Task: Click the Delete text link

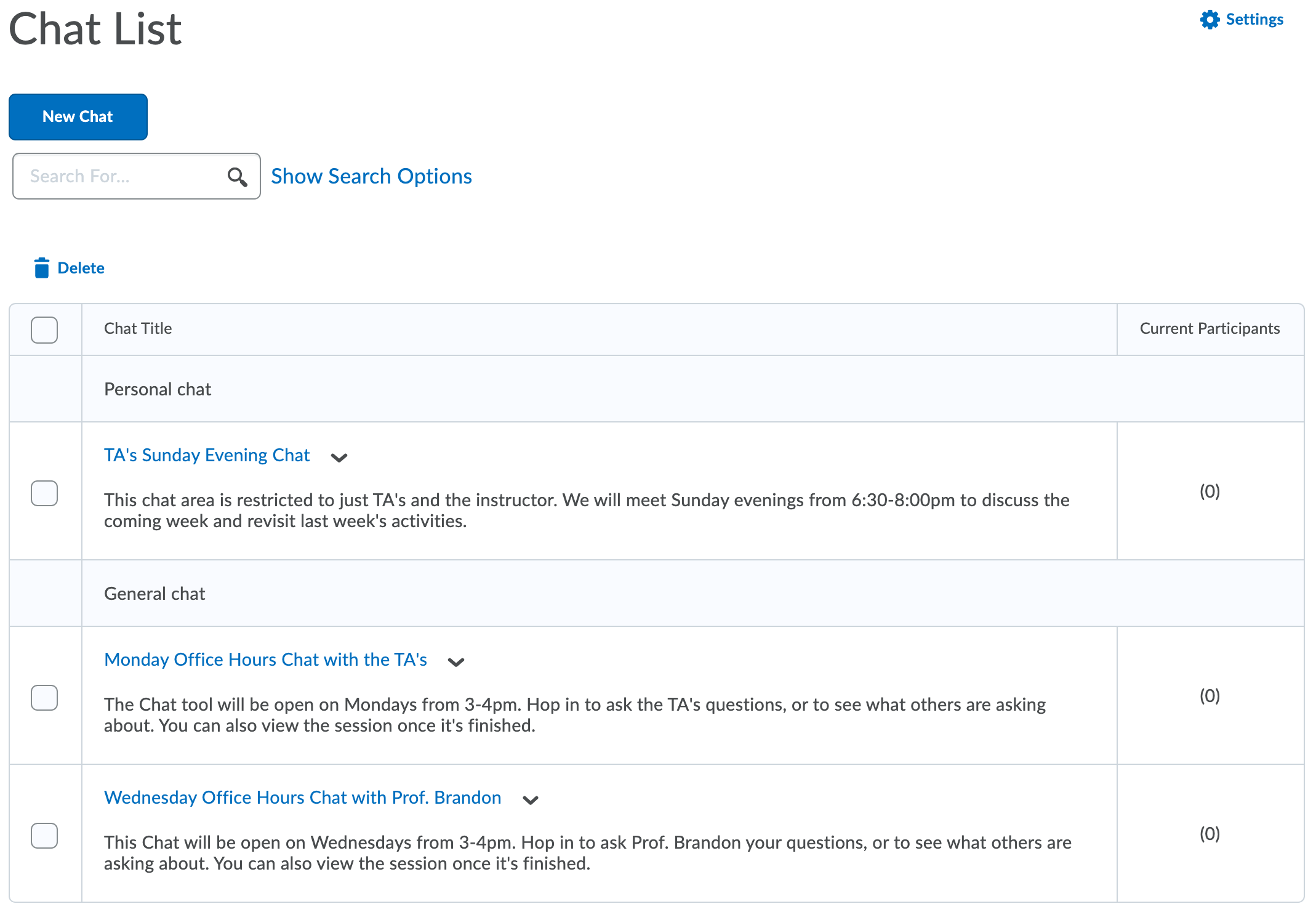Action: click(x=81, y=268)
